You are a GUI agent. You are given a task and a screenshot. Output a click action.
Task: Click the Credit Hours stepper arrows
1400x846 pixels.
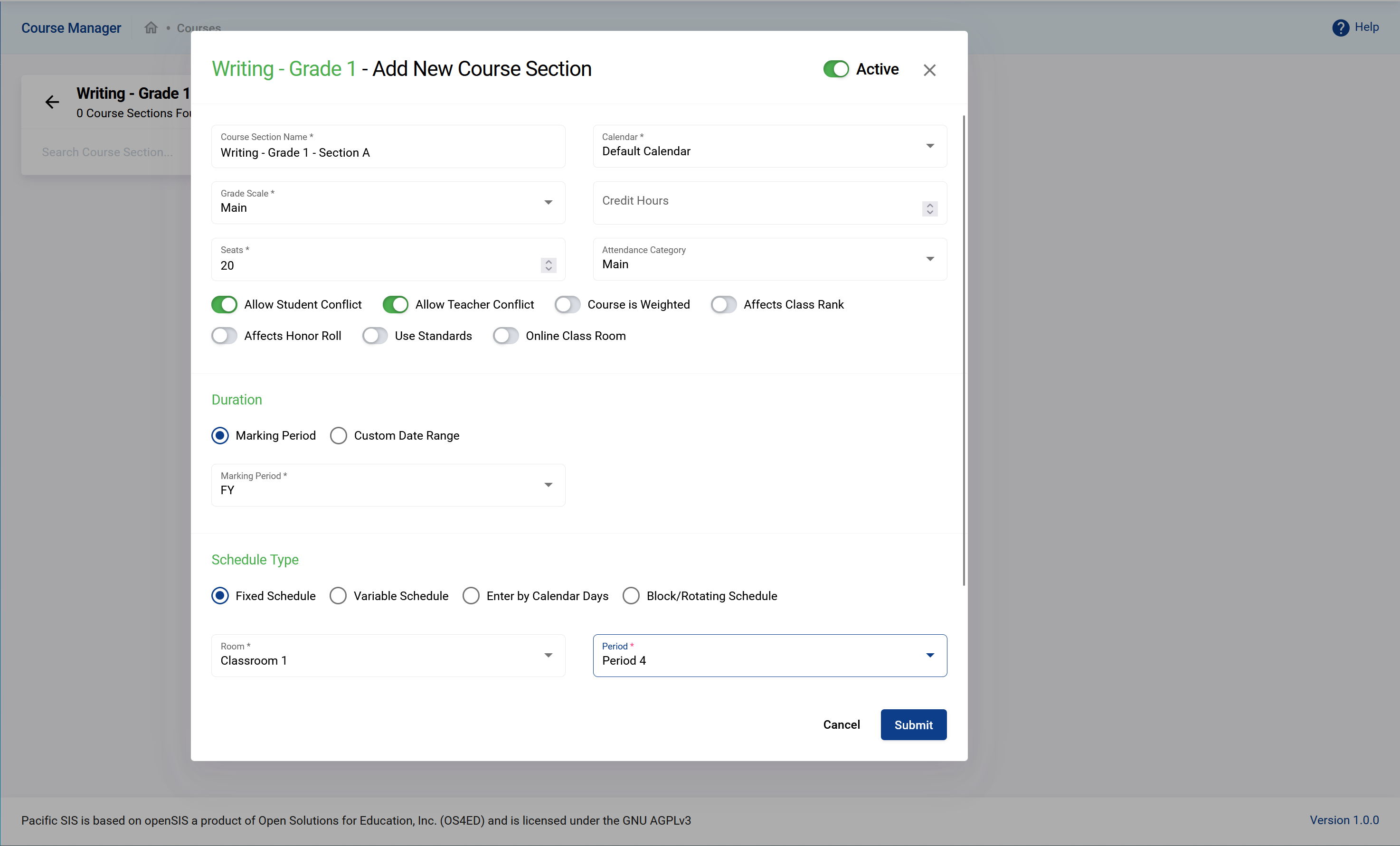coord(929,208)
